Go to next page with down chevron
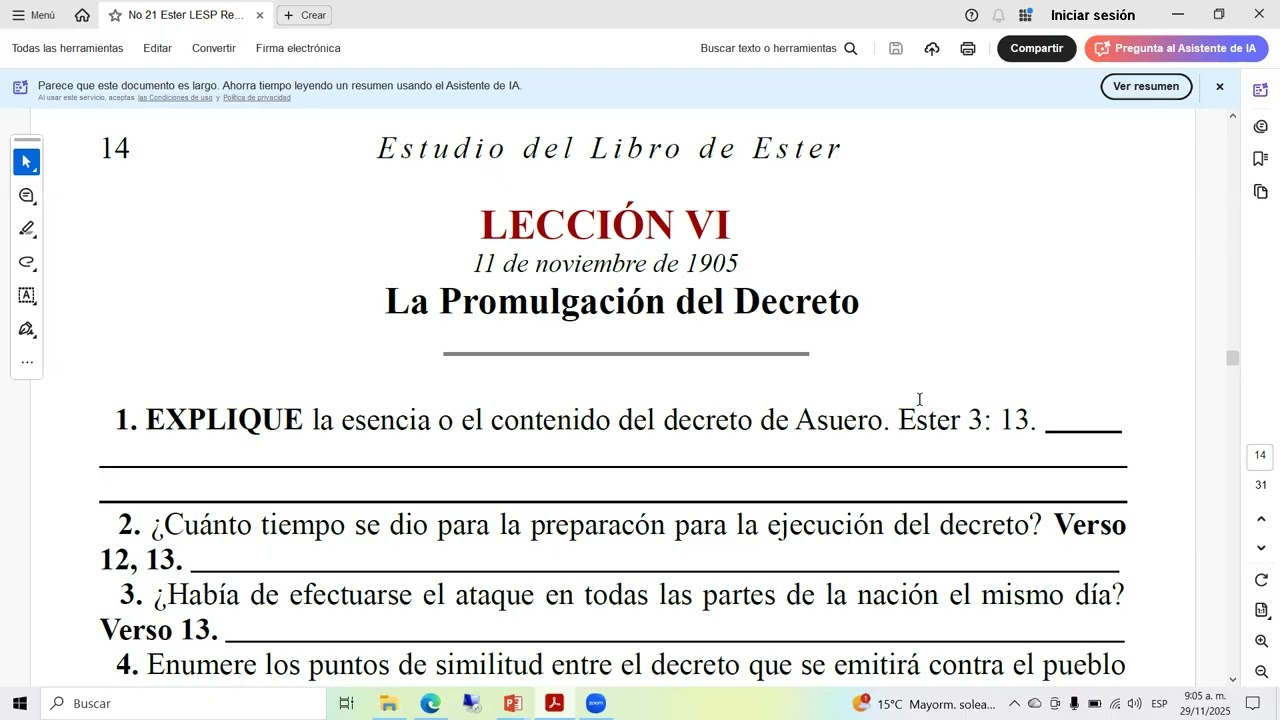This screenshot has width=1280, height=720. pyautogui.click(x=1261, y=548)
